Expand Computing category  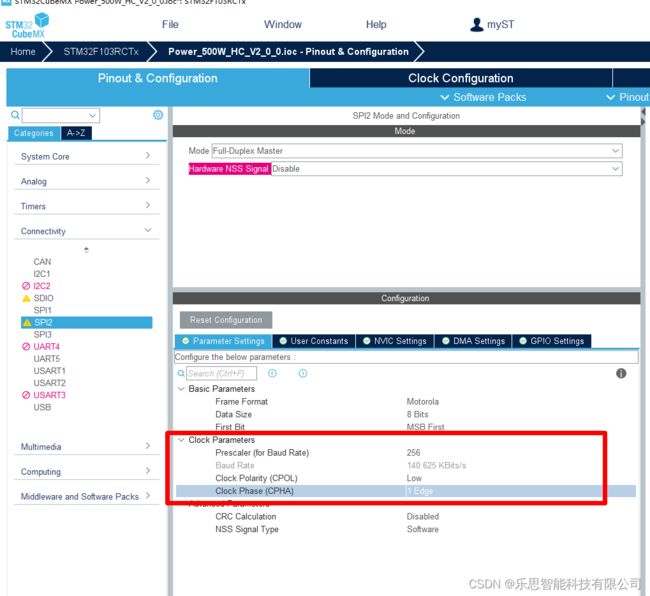pyautogui.click(x=86, y=472)
